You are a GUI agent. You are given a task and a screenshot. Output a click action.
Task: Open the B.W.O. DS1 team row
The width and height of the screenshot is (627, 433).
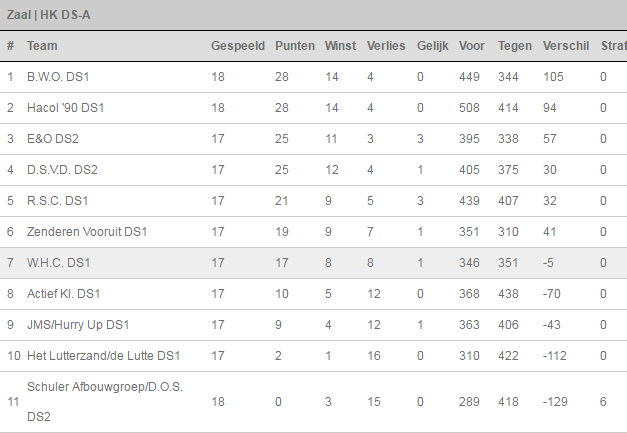pos(314,77)
